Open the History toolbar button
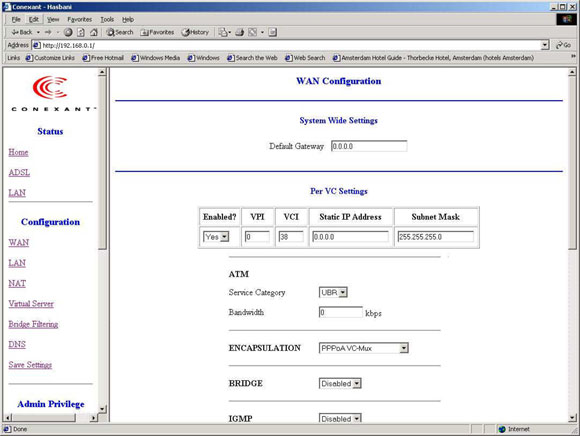 195,32
